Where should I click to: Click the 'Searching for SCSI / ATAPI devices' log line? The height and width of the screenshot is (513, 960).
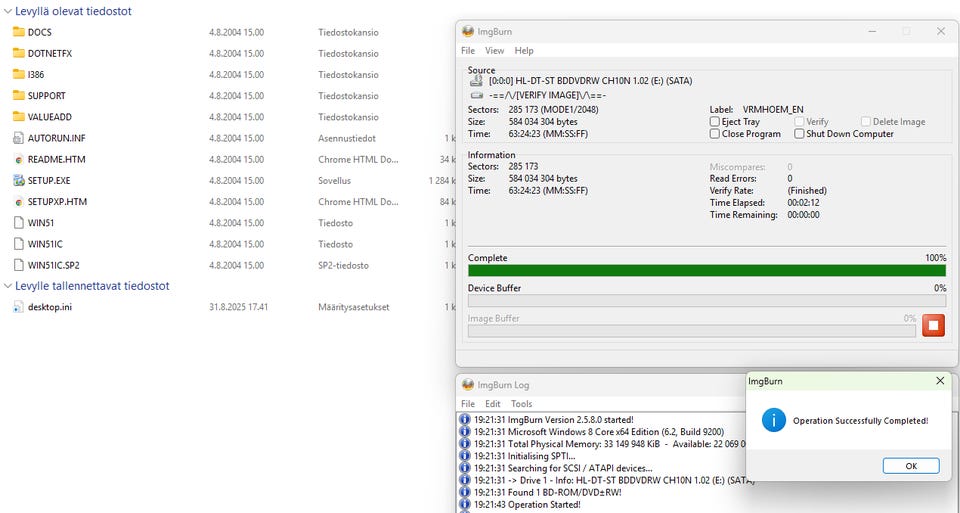tap(563, 468)
